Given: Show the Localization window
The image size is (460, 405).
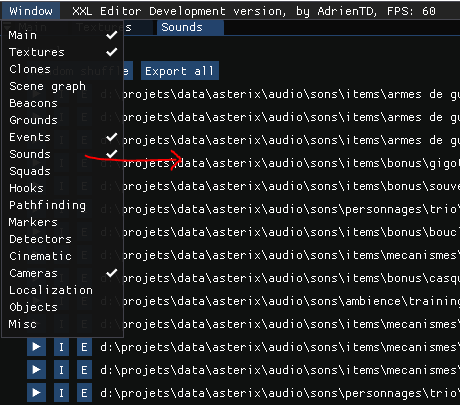Looking at the screenshot, I should click(x=63, y=290).
